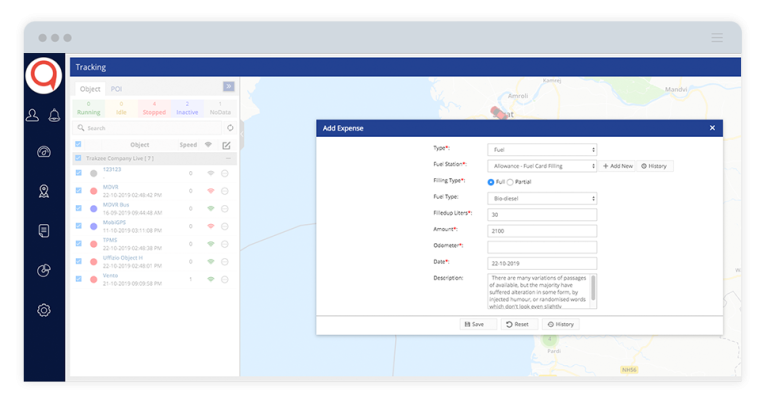This screenshot has height=403, width=768.
Task: Click the Reset button
Action: pos(517,324)
